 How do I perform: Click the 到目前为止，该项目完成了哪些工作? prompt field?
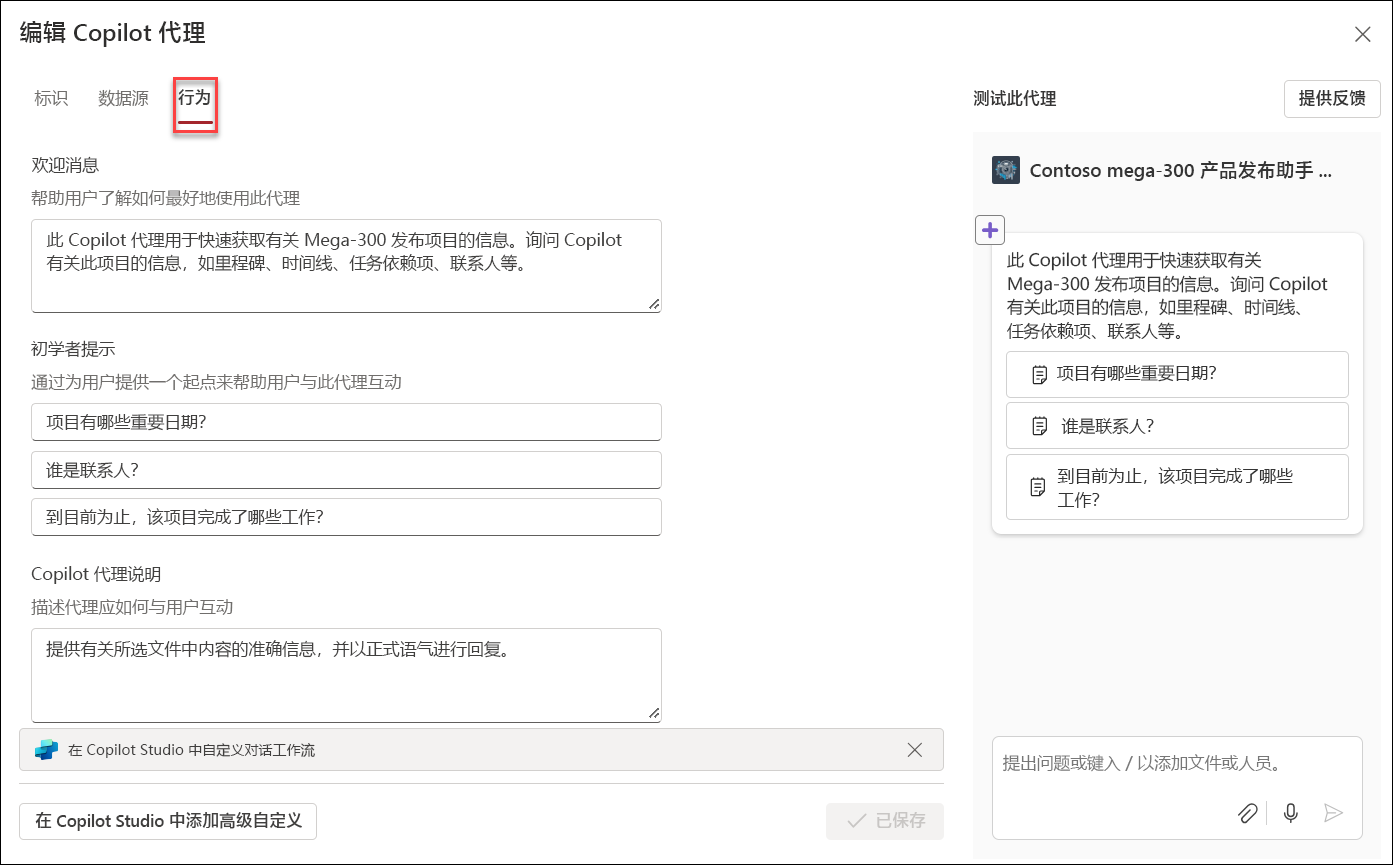pos(346,517)
